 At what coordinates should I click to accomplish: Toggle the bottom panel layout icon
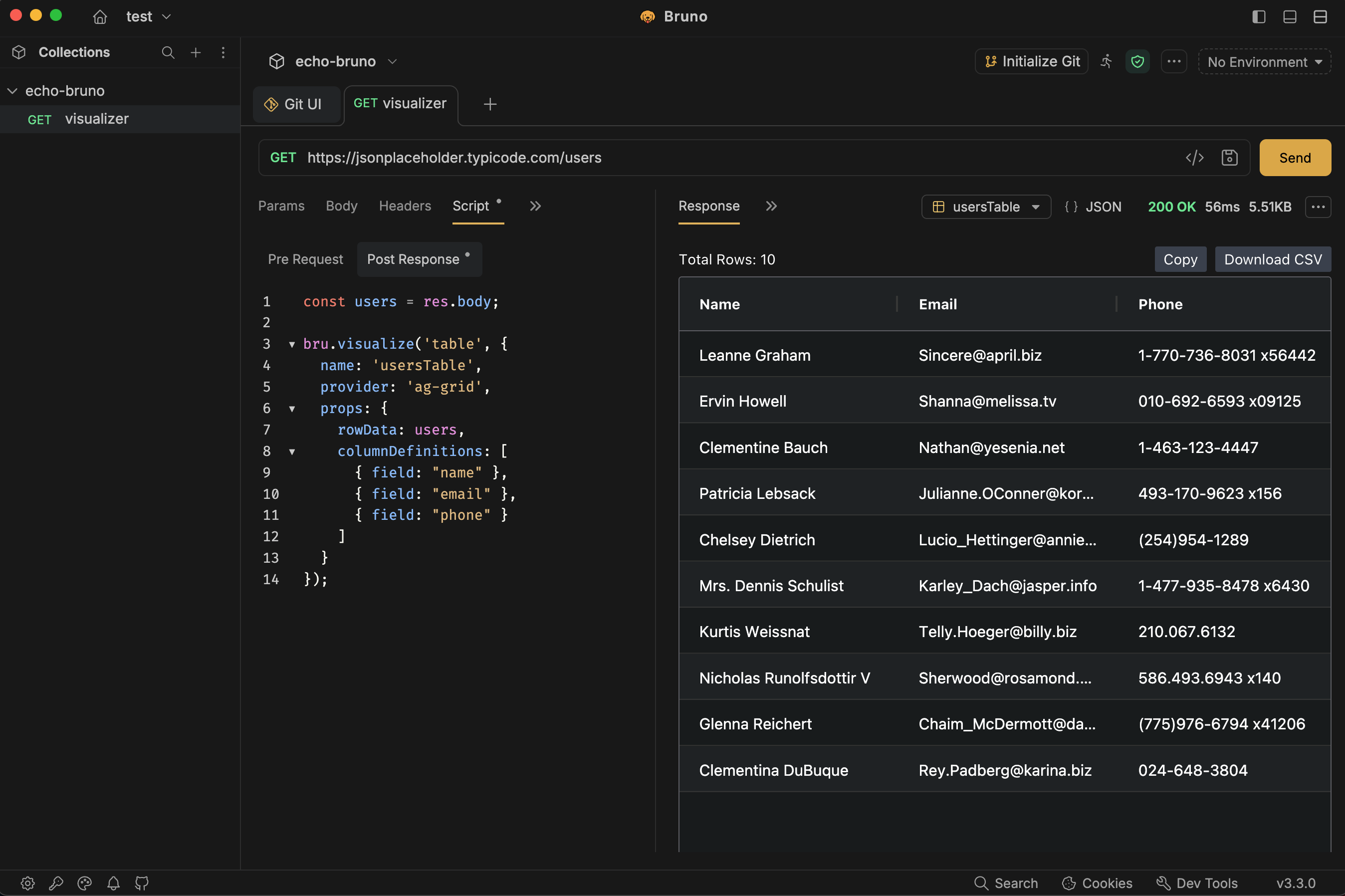pos(1289,16)
